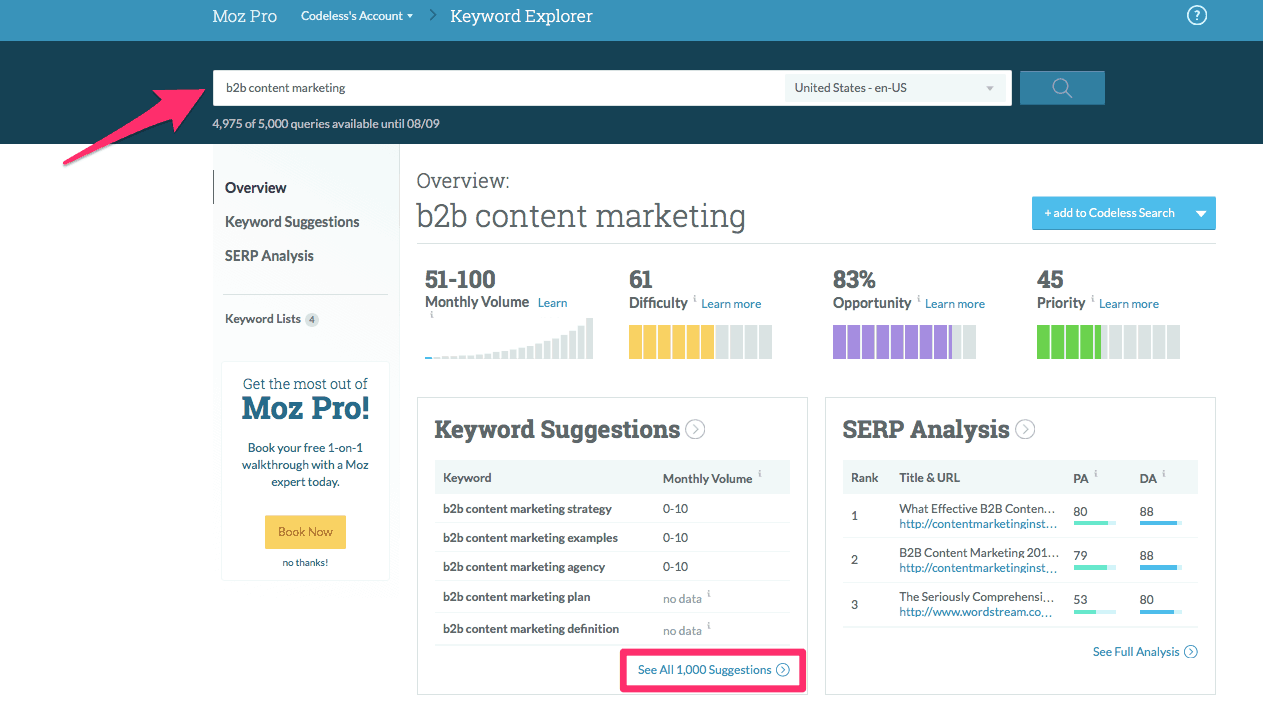Click the Moz Pro logo link
1263x702 pixels.
point(245,16)
